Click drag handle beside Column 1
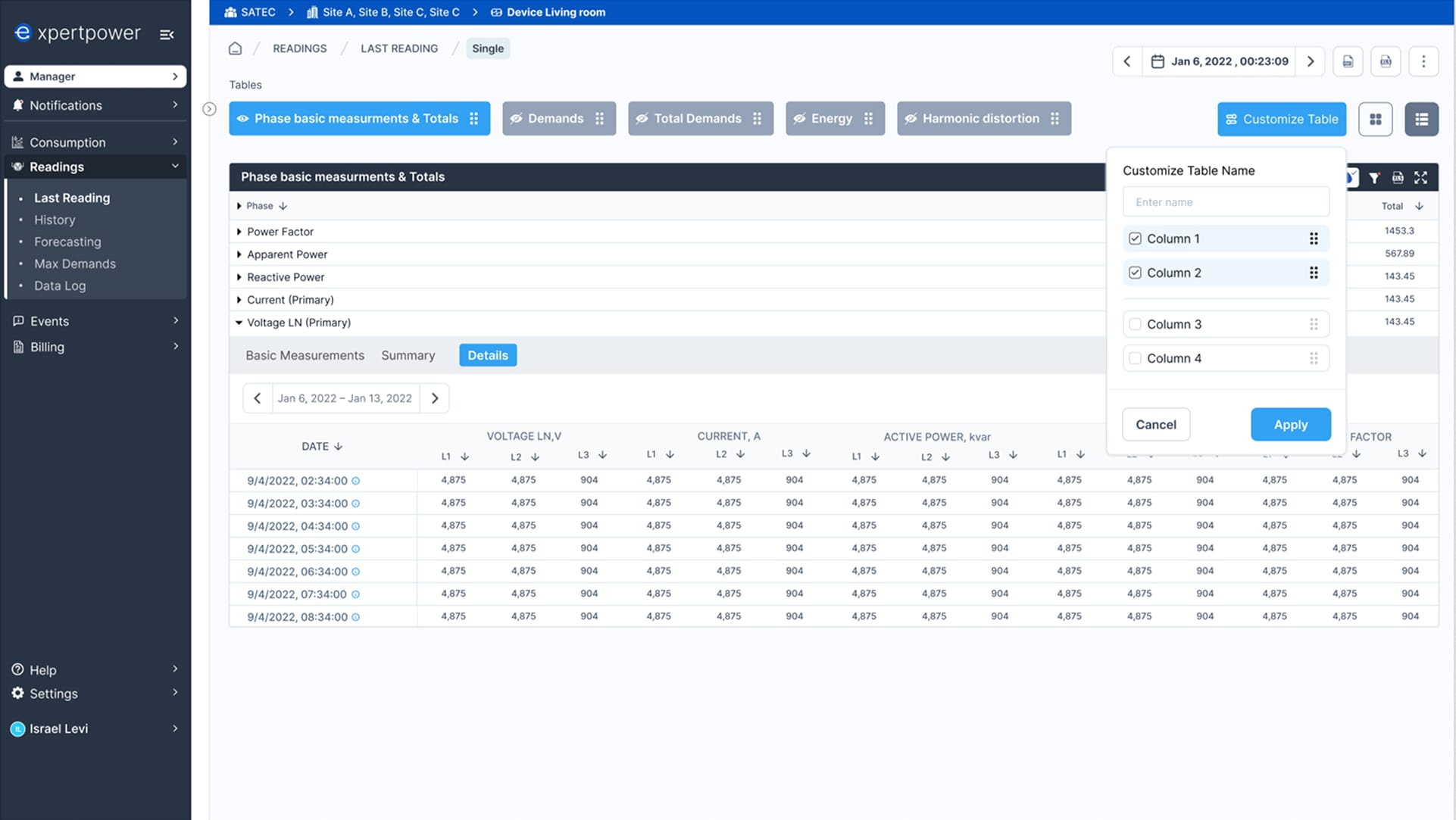Viewport: 1456px width, 820px height. (x=1314, y=239)
